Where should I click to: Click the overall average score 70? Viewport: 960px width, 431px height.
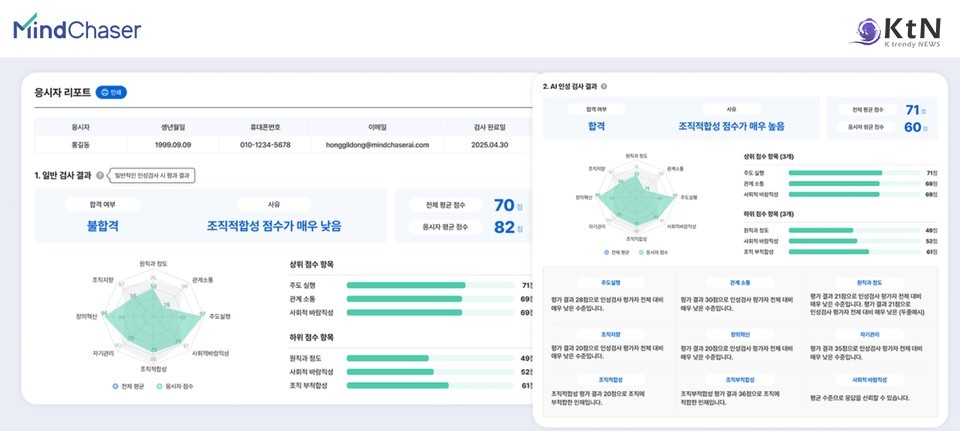click(x=504, y=205)
